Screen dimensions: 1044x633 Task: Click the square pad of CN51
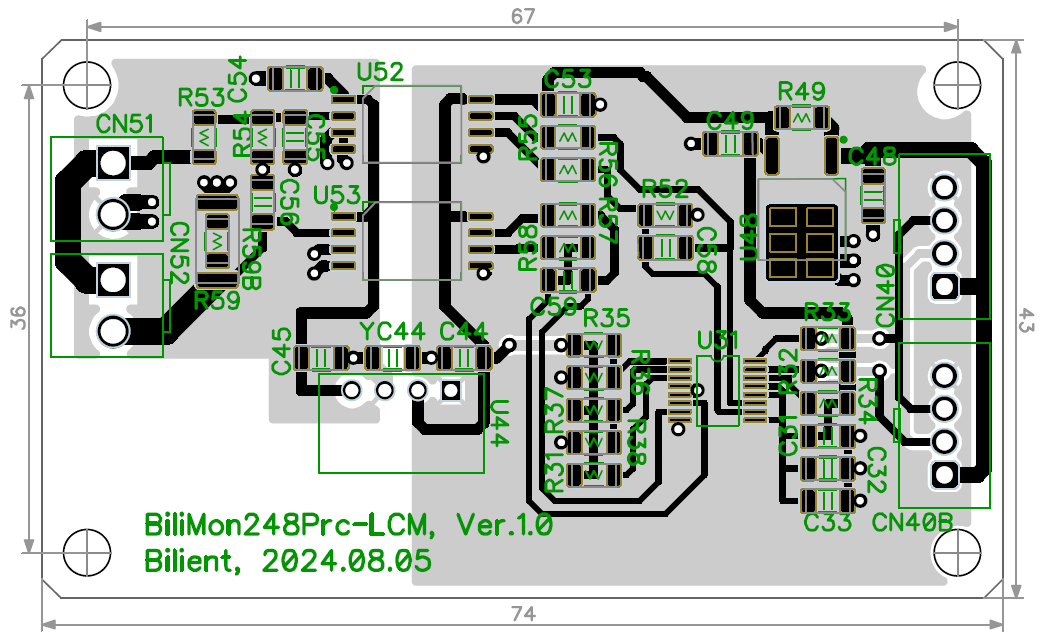113,162
